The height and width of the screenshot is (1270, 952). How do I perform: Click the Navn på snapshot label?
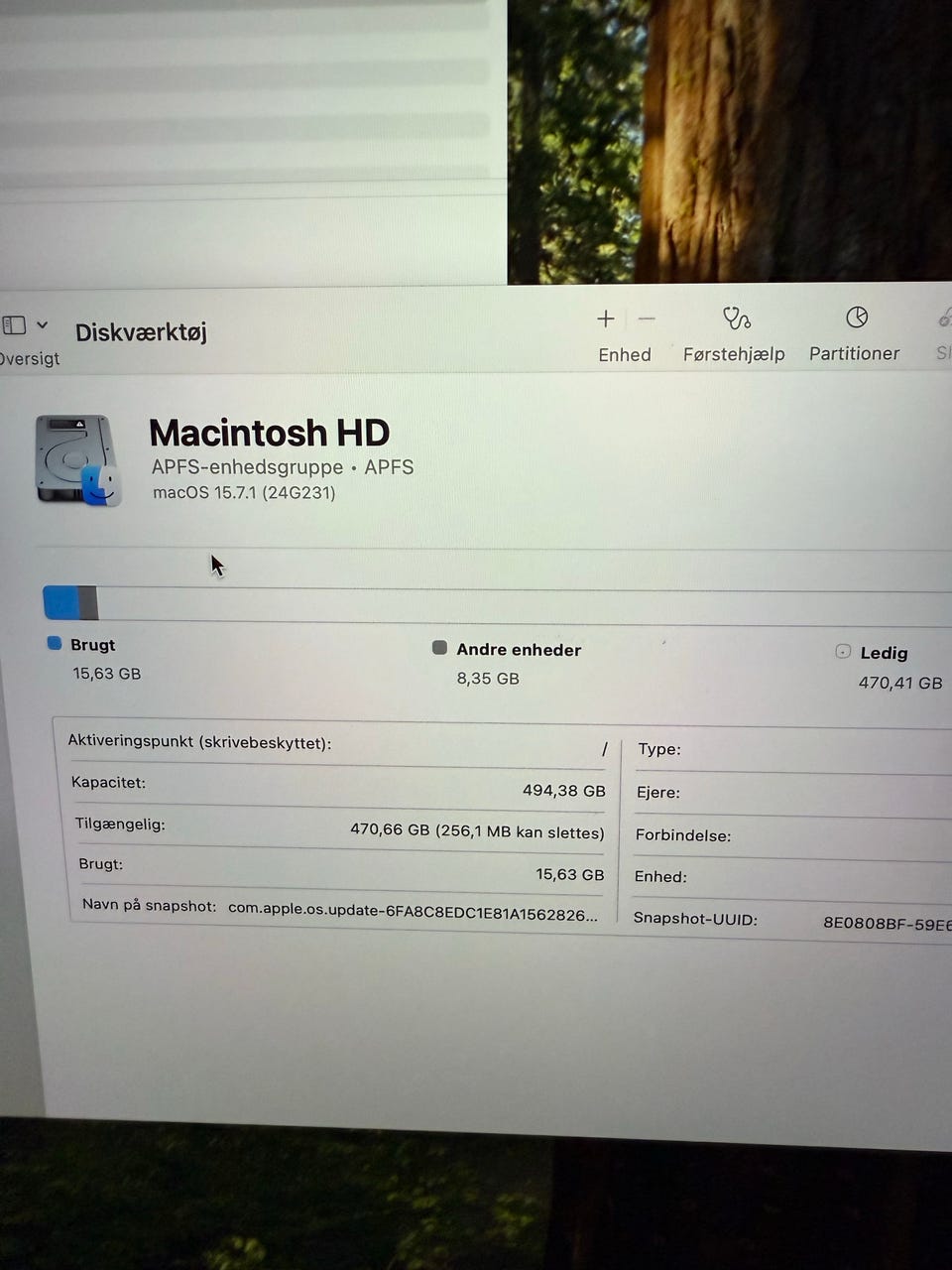[149, 905]
